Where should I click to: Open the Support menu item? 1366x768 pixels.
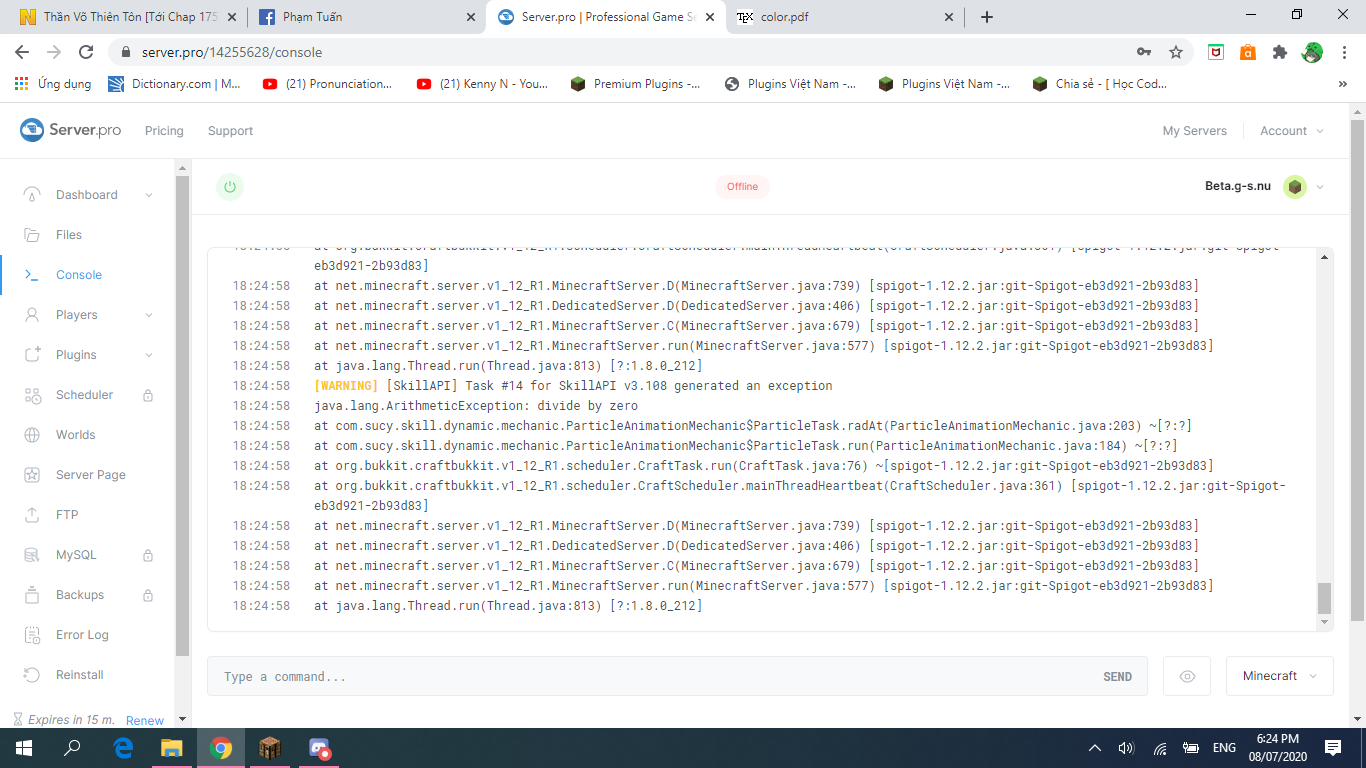230,131
